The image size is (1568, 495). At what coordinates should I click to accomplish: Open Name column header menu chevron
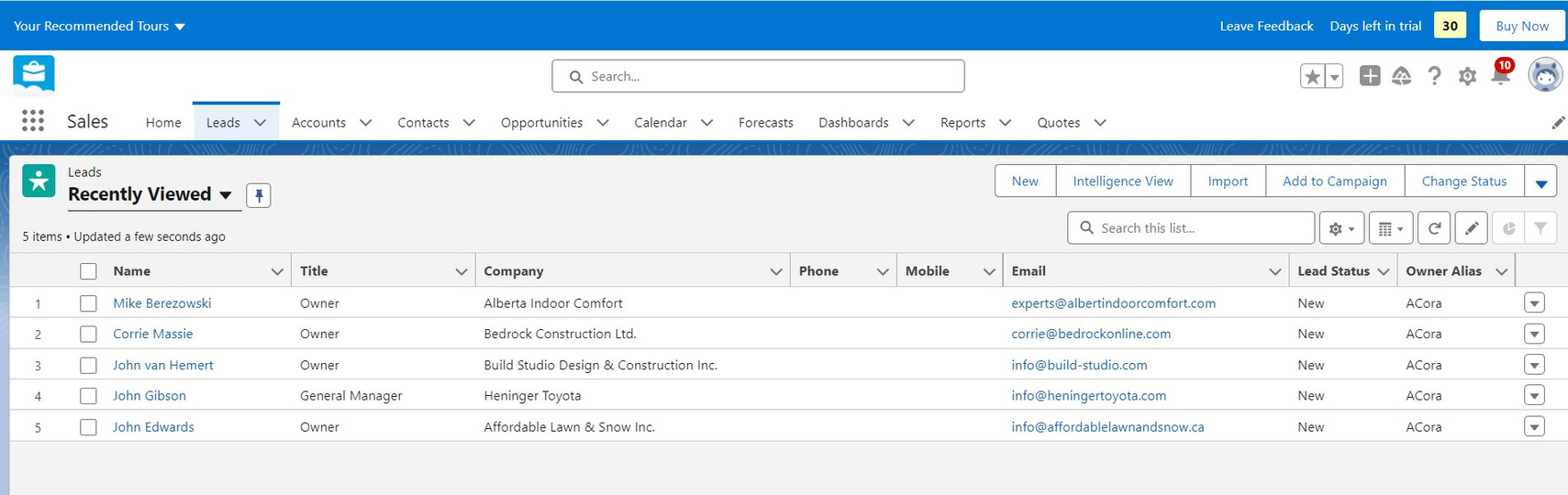pos(277,271)
